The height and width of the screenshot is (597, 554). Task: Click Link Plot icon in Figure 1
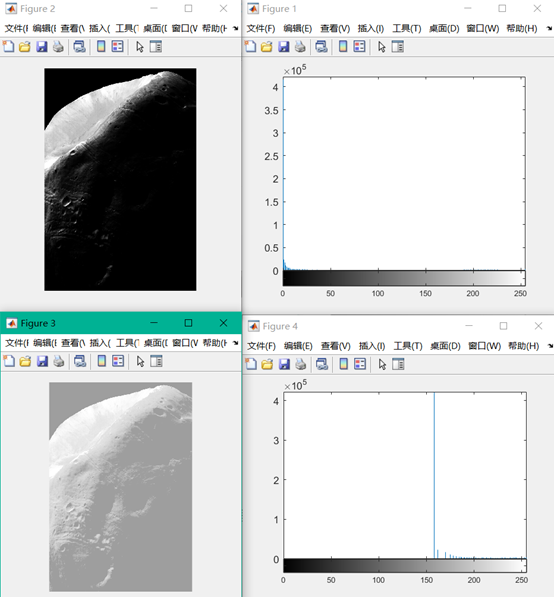click(x=321, y=47)
